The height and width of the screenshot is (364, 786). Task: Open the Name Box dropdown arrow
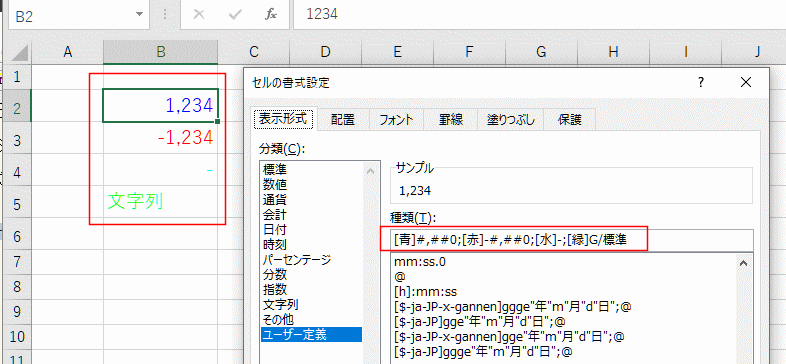click(x=139, y=15)
